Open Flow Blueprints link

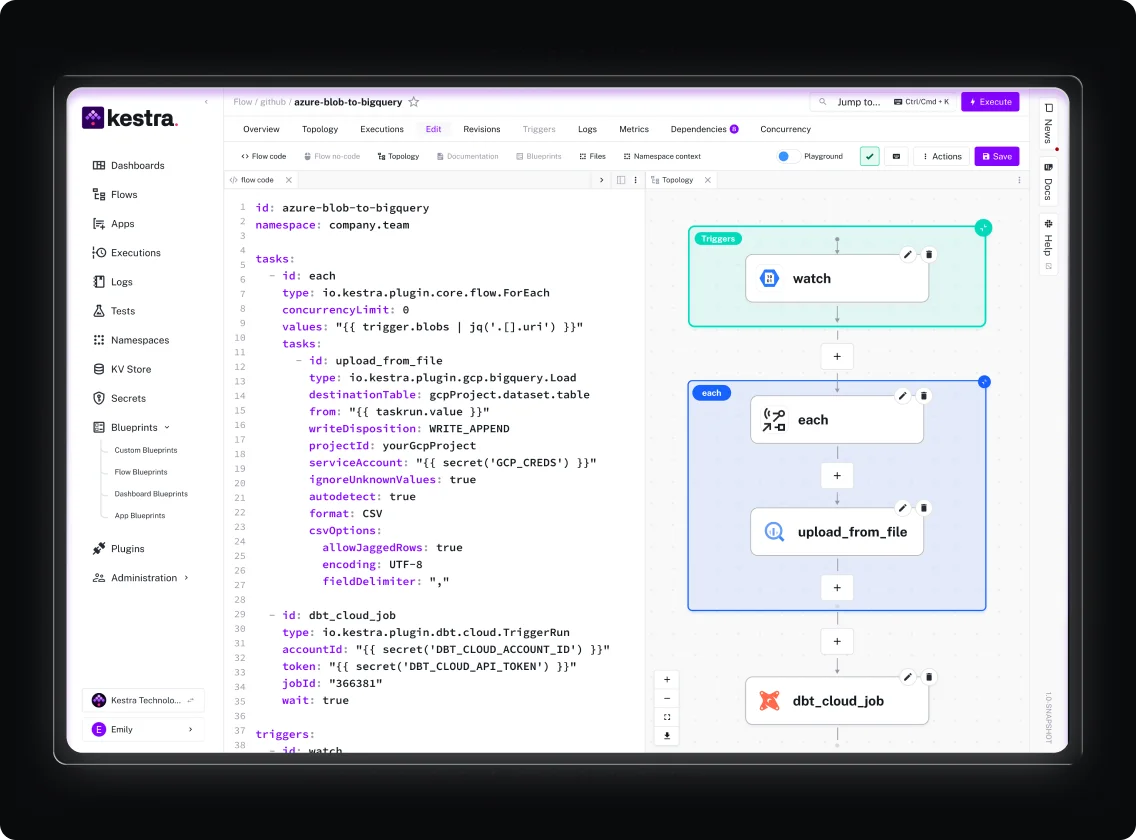(x=141, y=472)
